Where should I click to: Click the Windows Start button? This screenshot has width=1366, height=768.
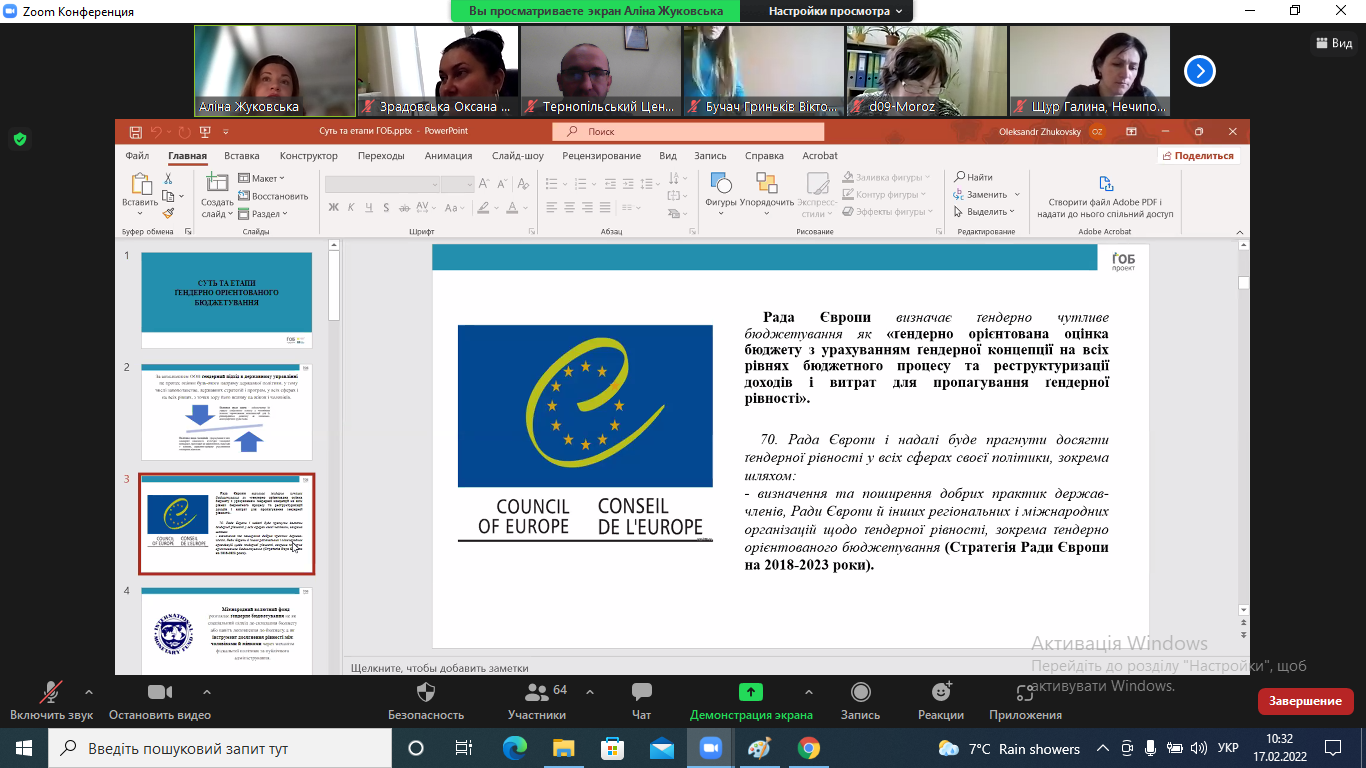click(x=23, y=748)
